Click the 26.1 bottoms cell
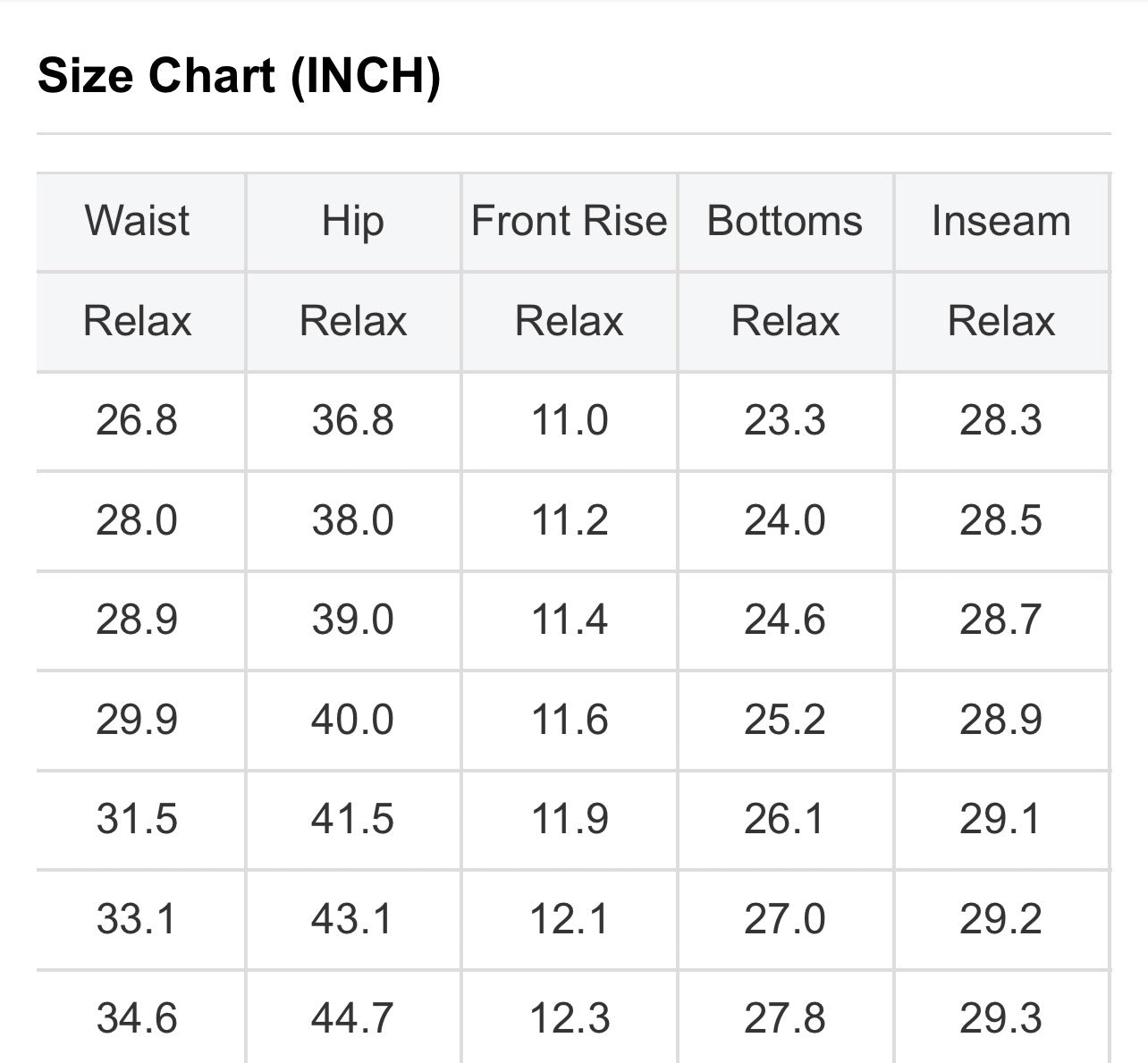 785,819
